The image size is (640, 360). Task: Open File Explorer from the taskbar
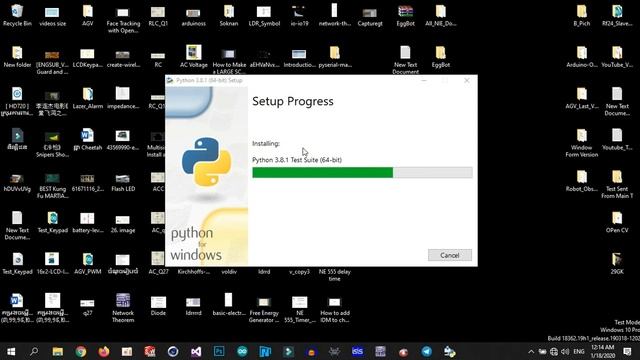pyautogui.click(x=58, y=351)
